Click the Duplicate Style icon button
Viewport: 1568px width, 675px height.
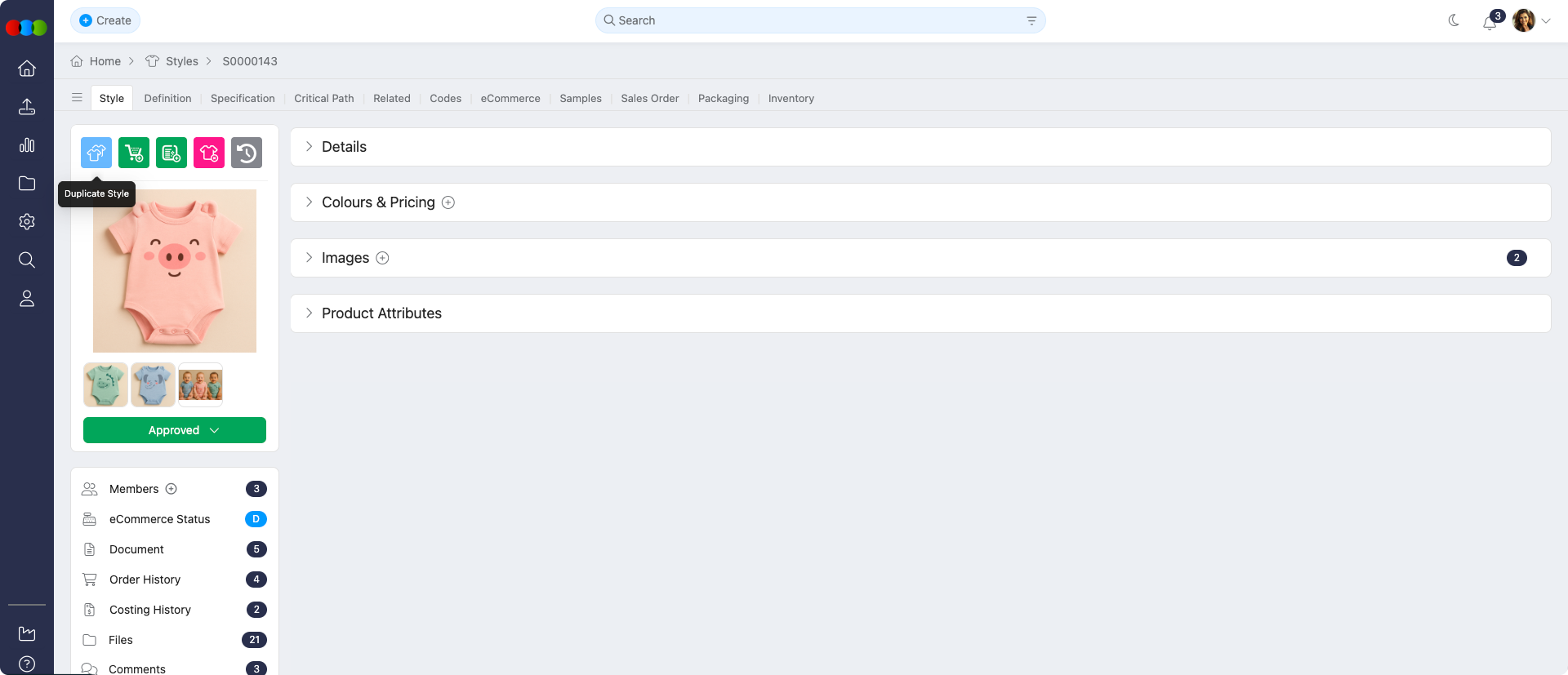(x=96, y=153)
